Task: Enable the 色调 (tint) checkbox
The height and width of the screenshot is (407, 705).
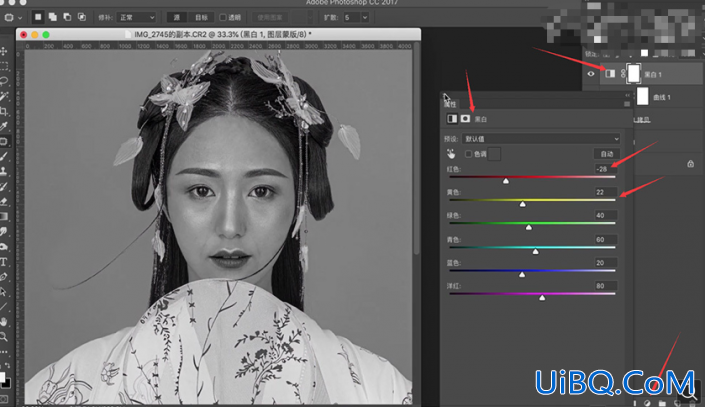Action: 469,154
